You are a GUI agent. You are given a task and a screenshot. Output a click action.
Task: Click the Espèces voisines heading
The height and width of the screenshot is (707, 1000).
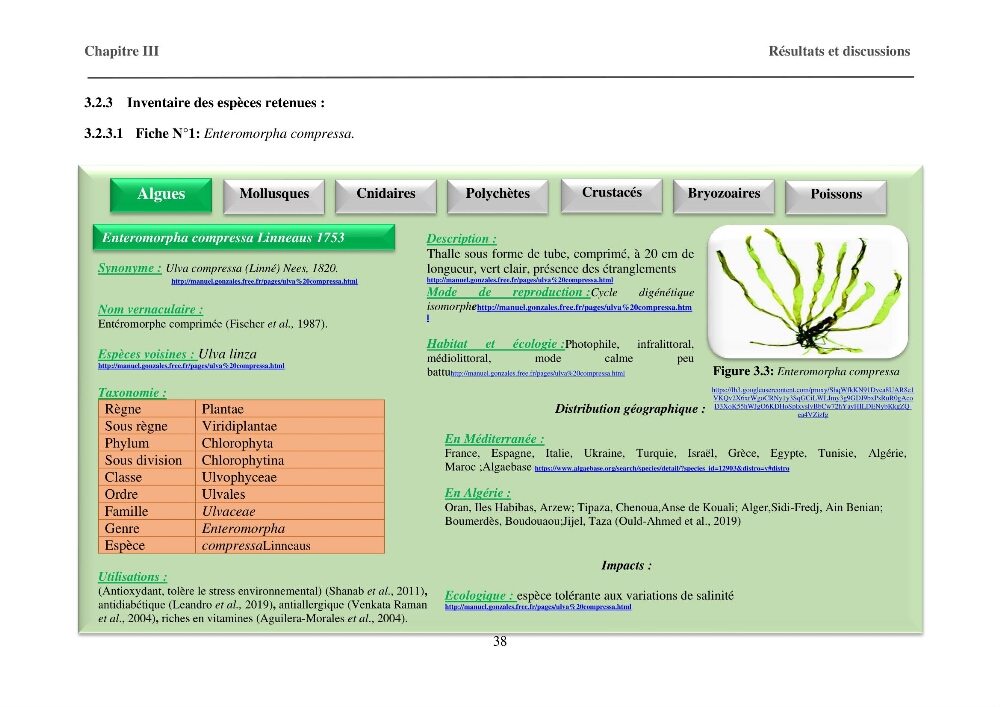[x=146, y=354]
